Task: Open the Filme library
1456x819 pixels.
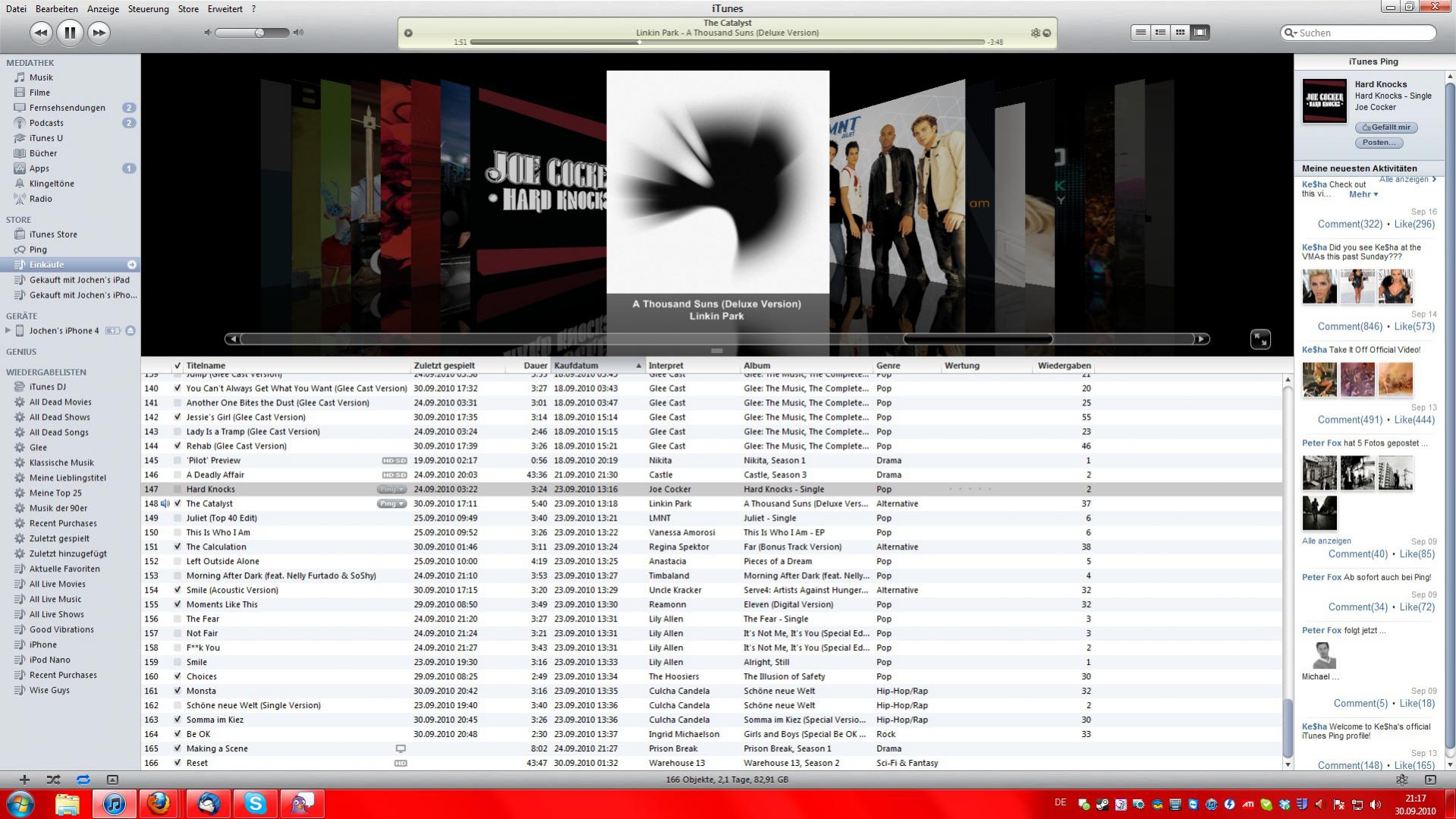Action: click(x=39, y=93)
